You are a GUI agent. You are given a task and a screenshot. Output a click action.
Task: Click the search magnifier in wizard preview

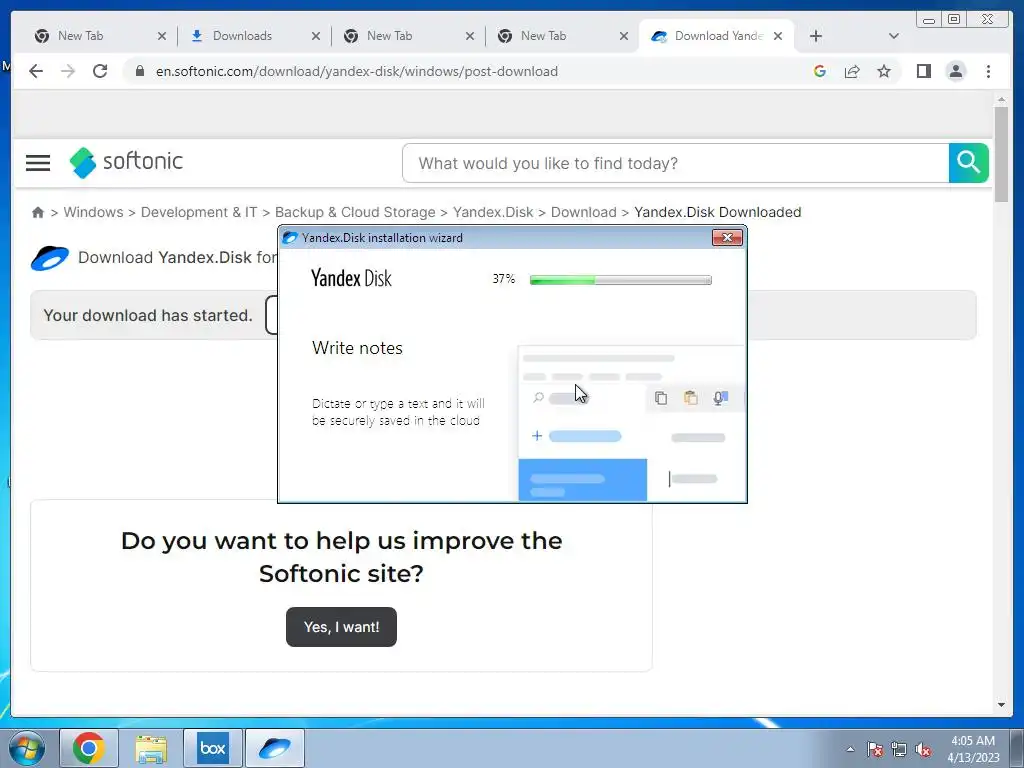click(538, 397)
